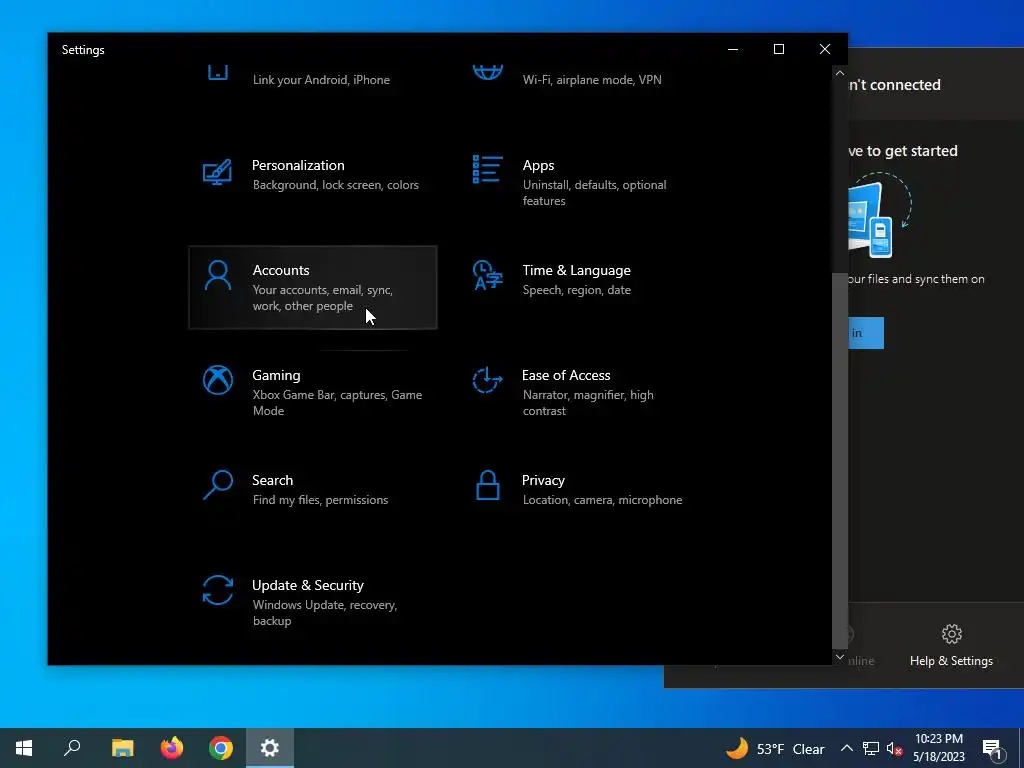
Task: Click 'Find my files, permissions' text
Action: [320, 500]
